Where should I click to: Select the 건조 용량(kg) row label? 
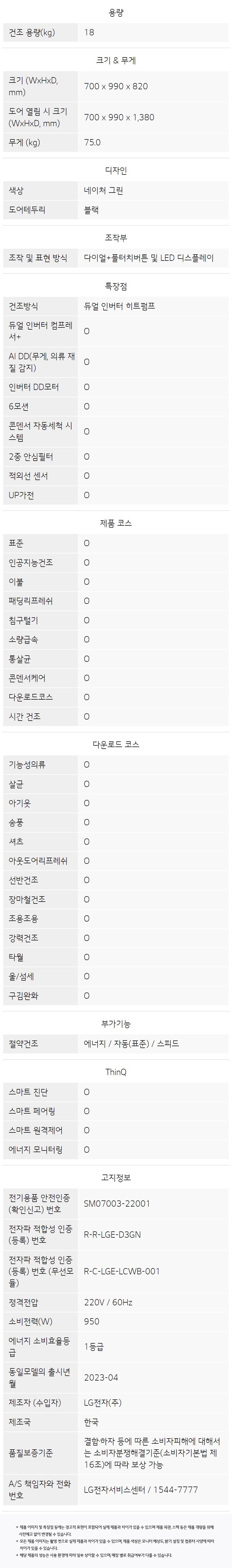(x=32, y=32)
